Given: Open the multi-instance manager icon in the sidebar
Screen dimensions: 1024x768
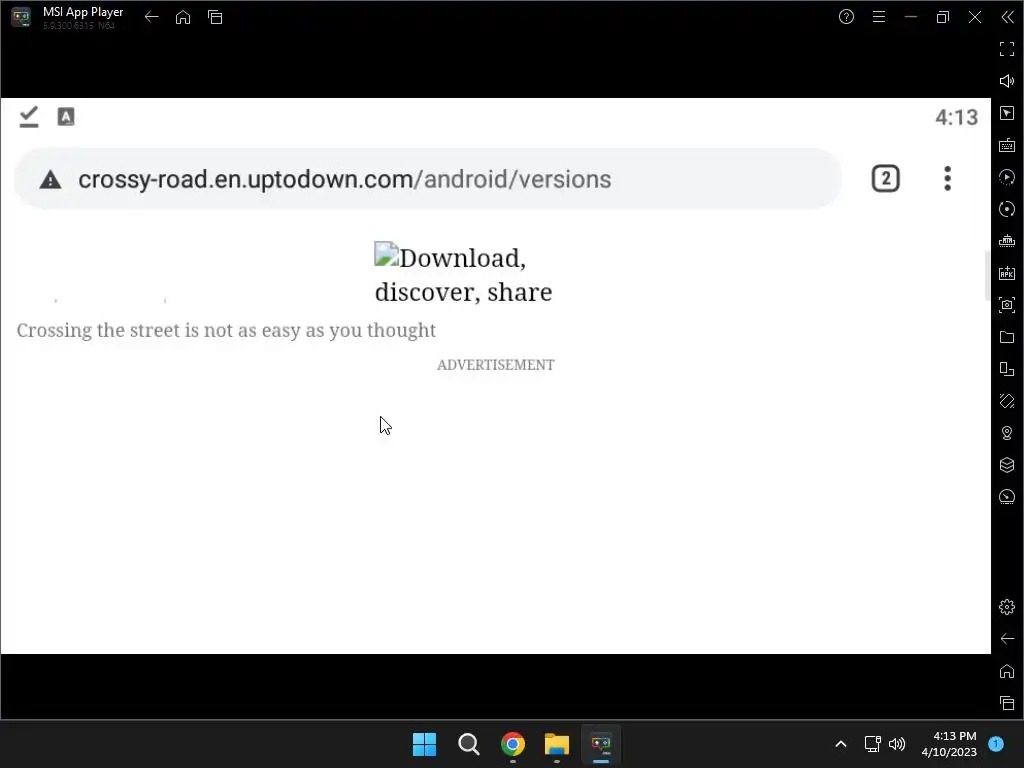Looking at the screenshot, I should point(1007,241).
